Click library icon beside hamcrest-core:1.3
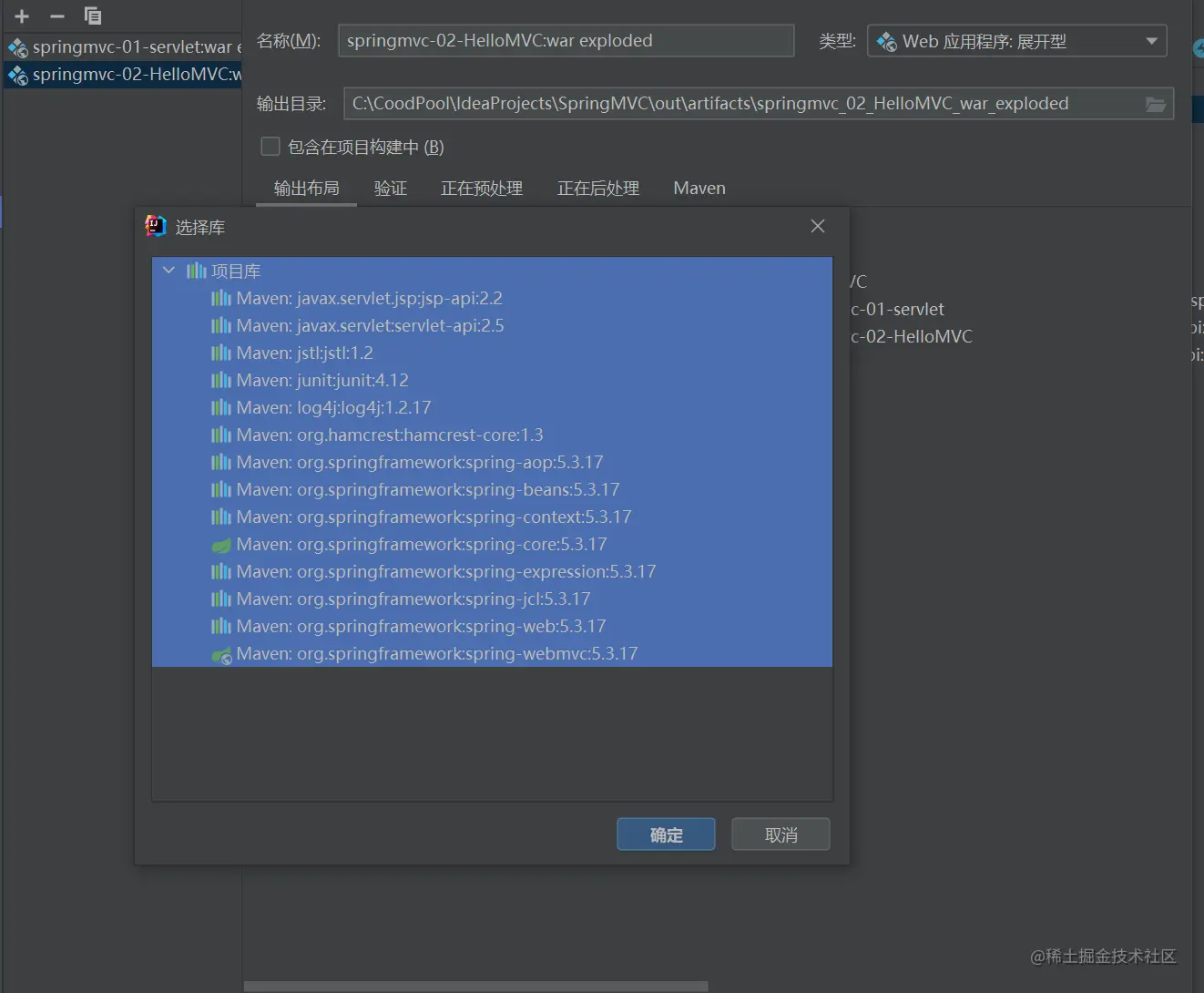This screenshot has width=1204, height=993. click(x=221, y=435)
